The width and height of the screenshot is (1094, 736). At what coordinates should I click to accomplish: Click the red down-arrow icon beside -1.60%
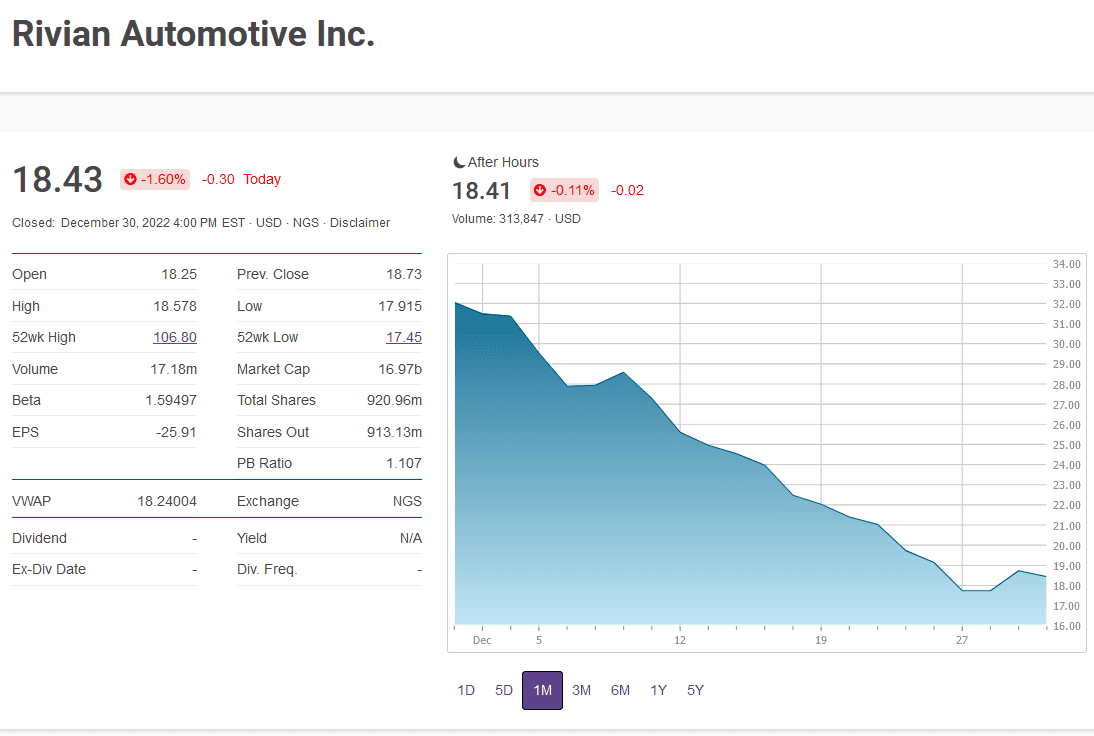click(x=130, y=179)
